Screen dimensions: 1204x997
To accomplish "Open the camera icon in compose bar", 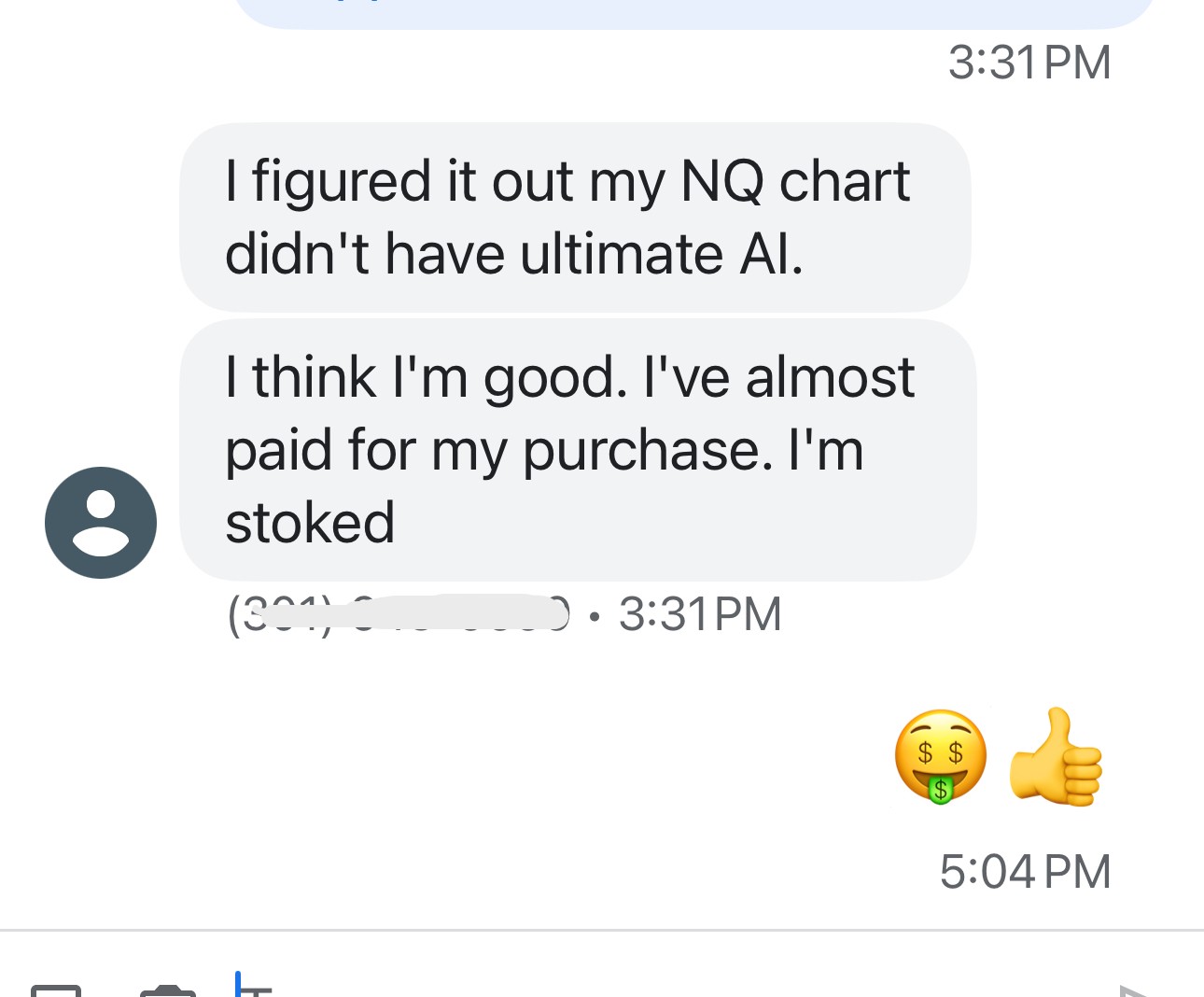I will (168, 990).
